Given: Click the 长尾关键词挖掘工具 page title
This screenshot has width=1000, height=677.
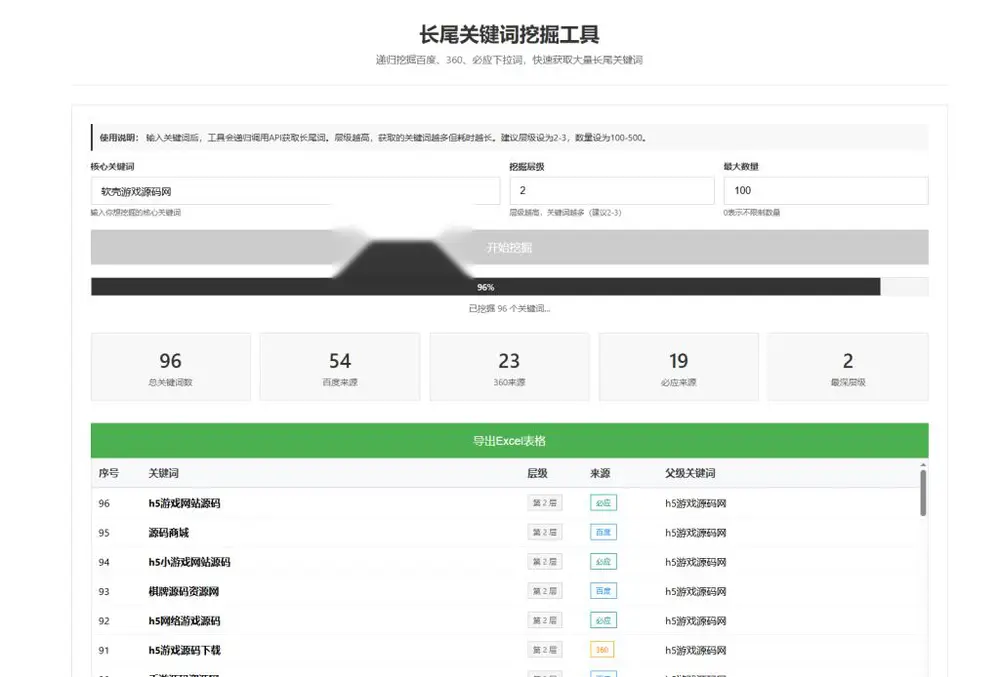Looking at the screenshot, I should pos(510,34).
